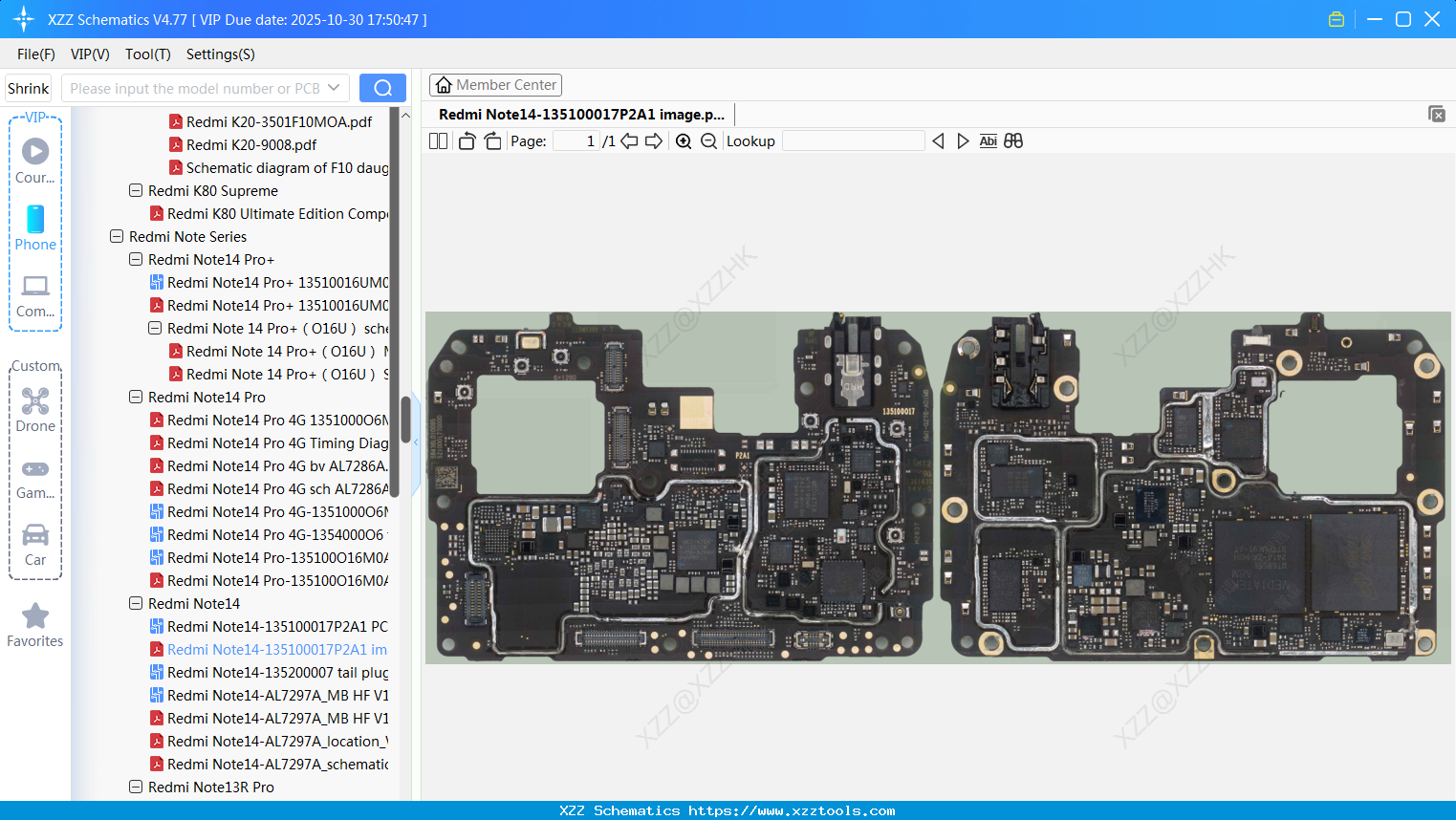
Task: Click the green printer icon in the title bar
Action: click(x=1336, y=18)
